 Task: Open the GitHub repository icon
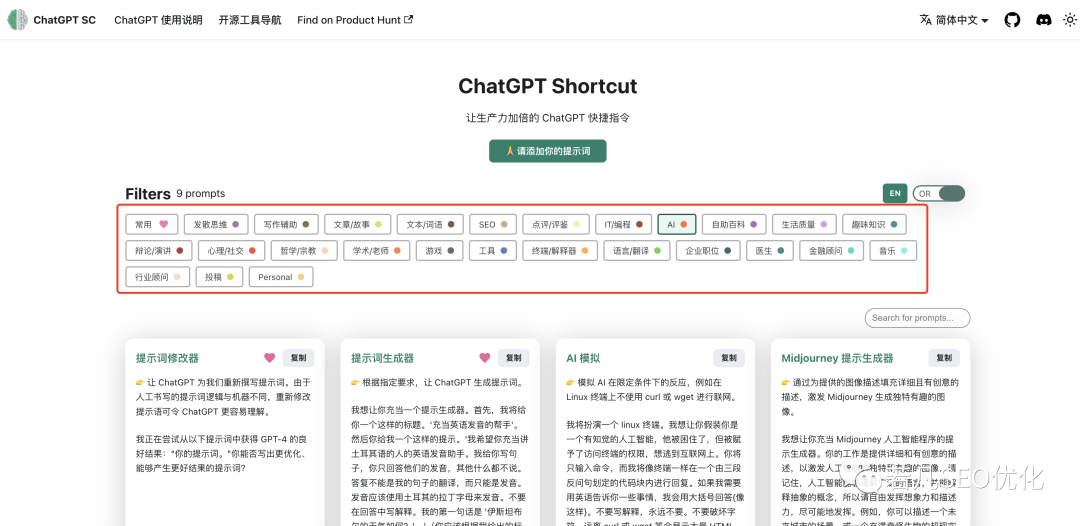[x=1012, y=20]
